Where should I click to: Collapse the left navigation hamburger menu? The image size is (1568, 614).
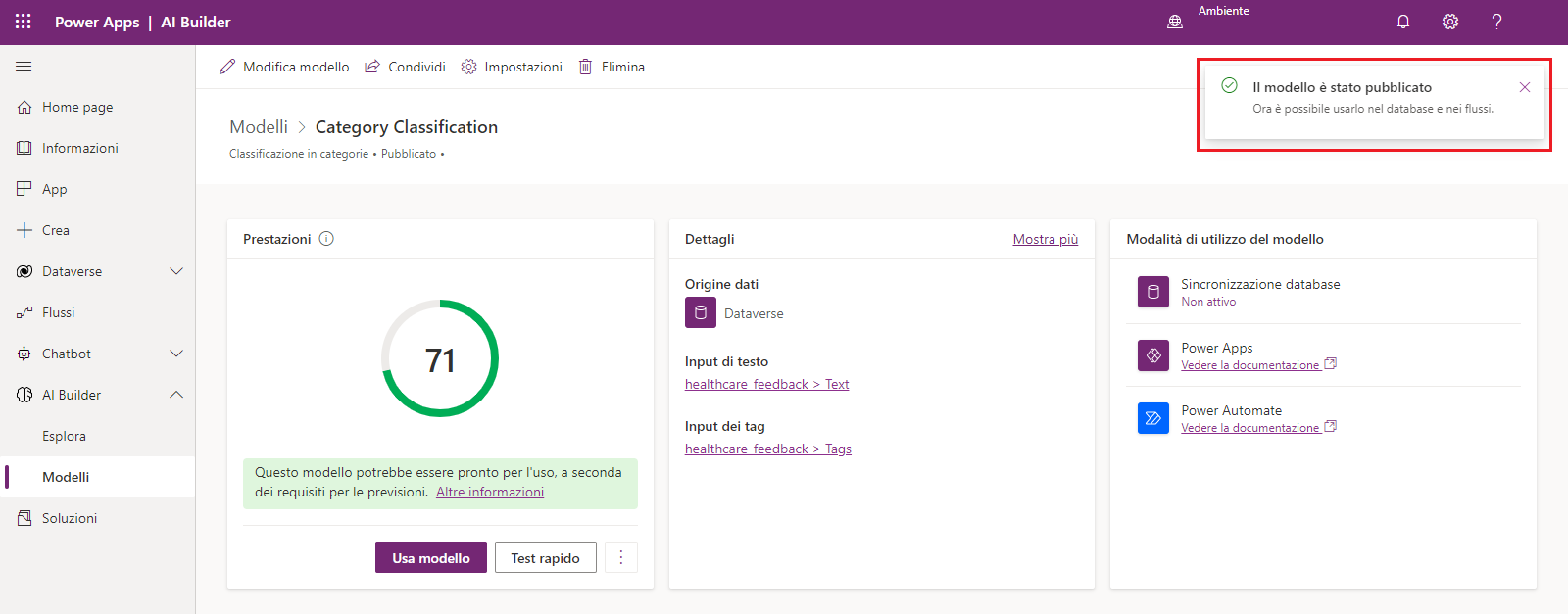(24, 67)
